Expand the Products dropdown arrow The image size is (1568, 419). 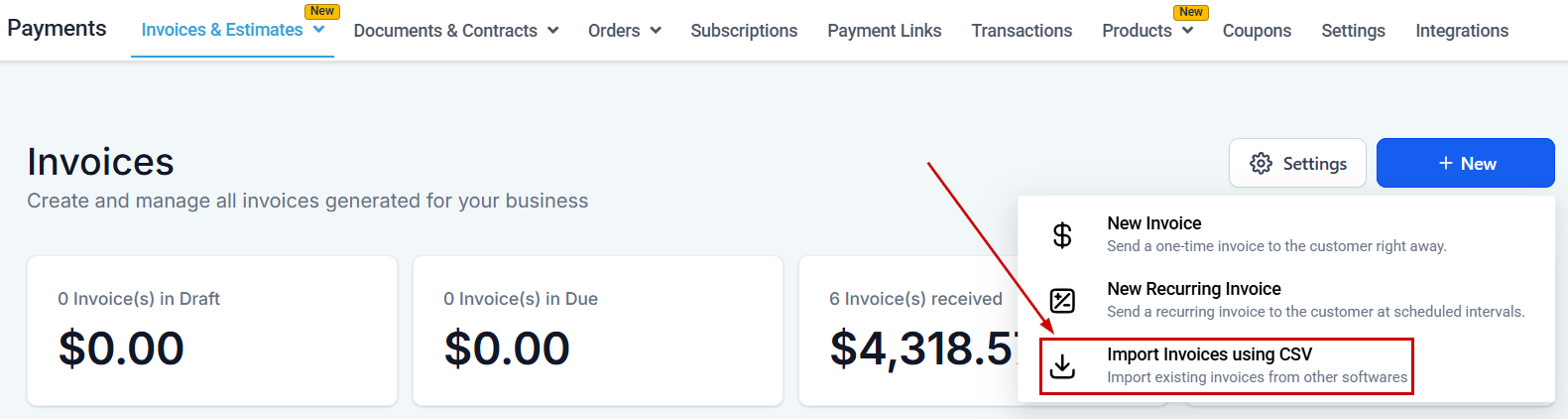(1187, 31)
